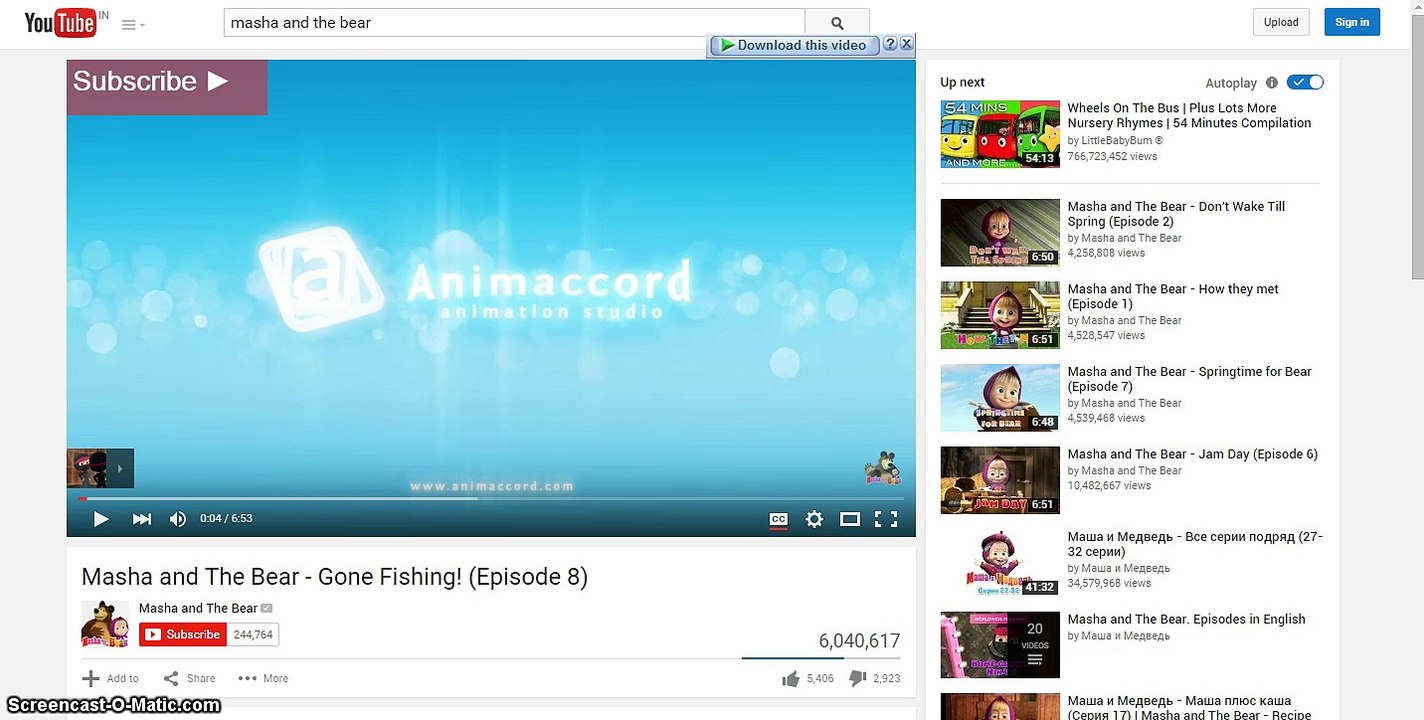Dislike the video with thumbs down
Screen dimensions: 1424x720
click(x=874, y=678)
